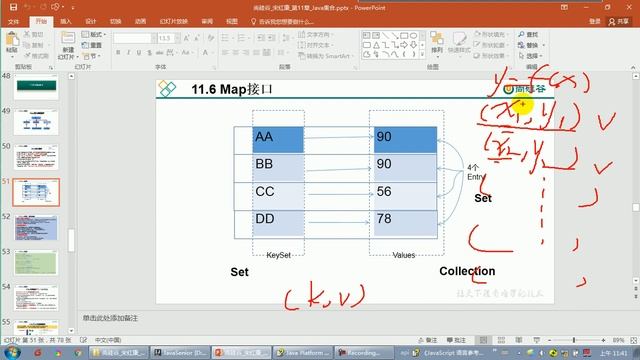Select the text box shape in gallery
Image resolution: width=640 pixels, height=360 pixels.
click(x=367, y=36)
